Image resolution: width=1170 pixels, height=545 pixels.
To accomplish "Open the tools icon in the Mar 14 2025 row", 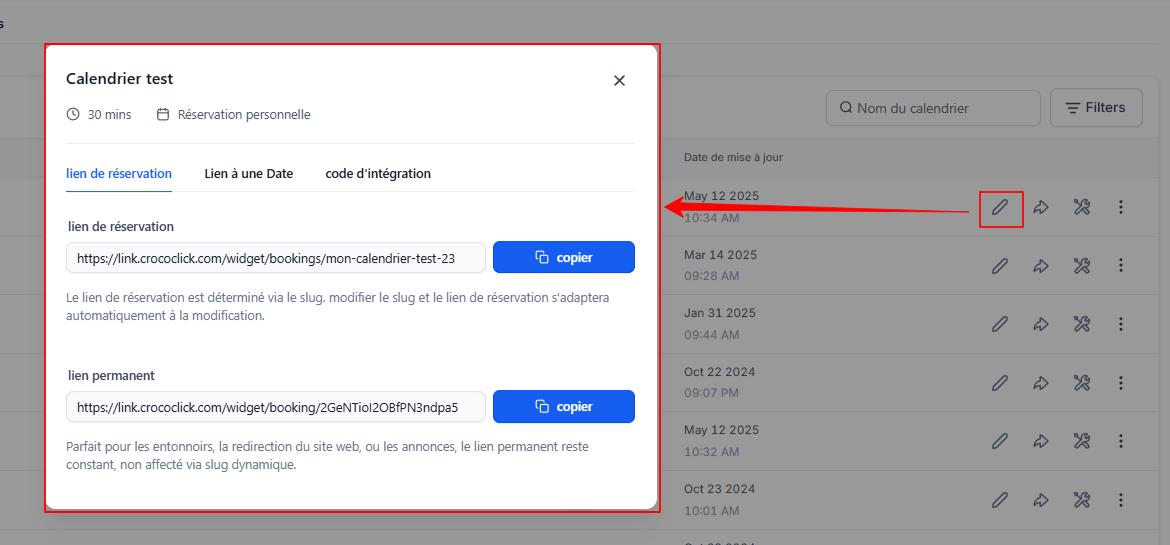I will point(1082,266).
